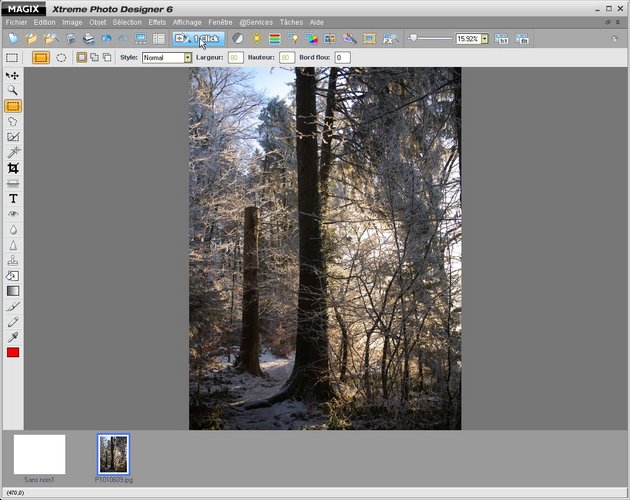Image resolution: width=630 pixels, height=500 pixels.
Task: Select the Text tool
Action: pos(13,199)
